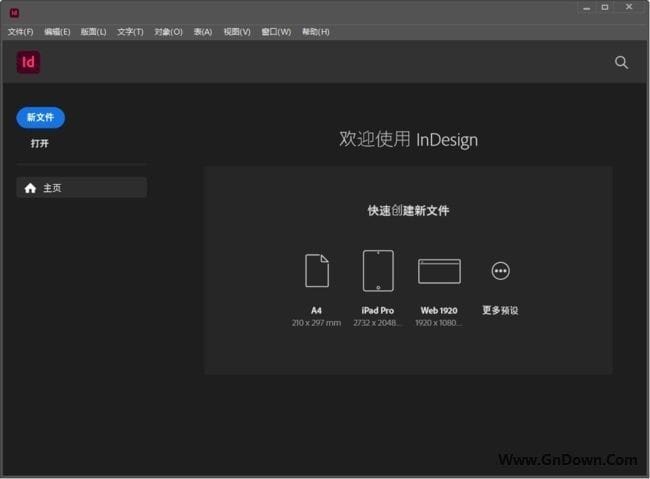Click the small InDesign title bar icon

pyautogui.click(x=14, y=13)
